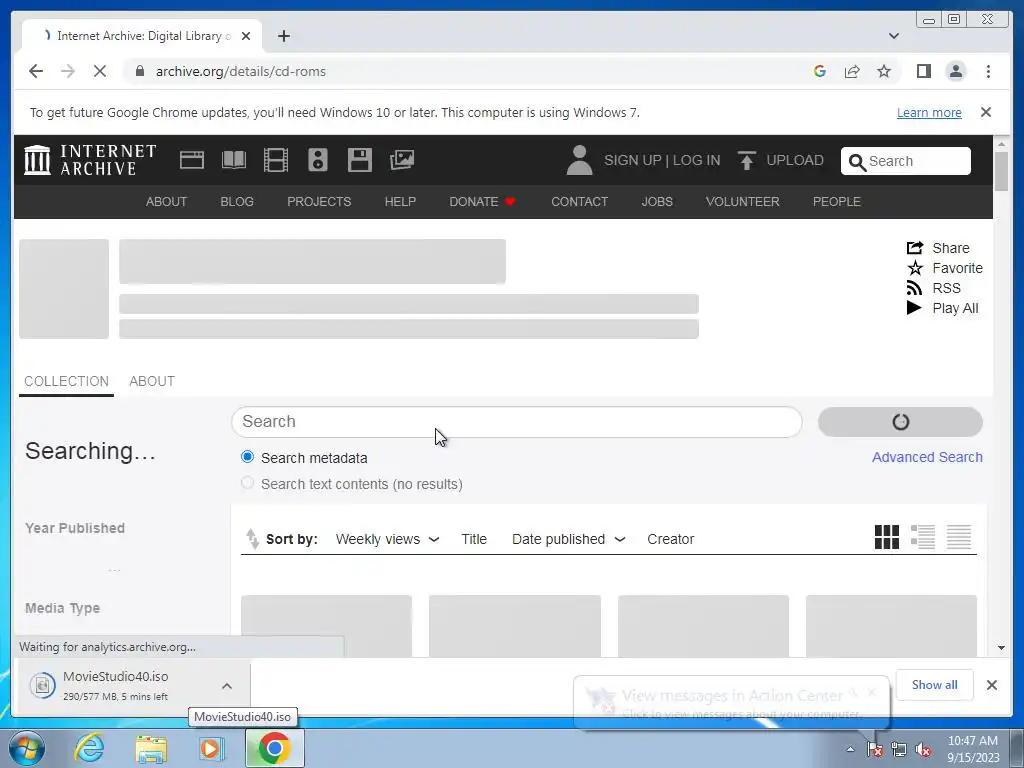Image resolution: width=1024 pixels, height=768 pixels.
Task: Open Chrome side panel
Action: 923,71
